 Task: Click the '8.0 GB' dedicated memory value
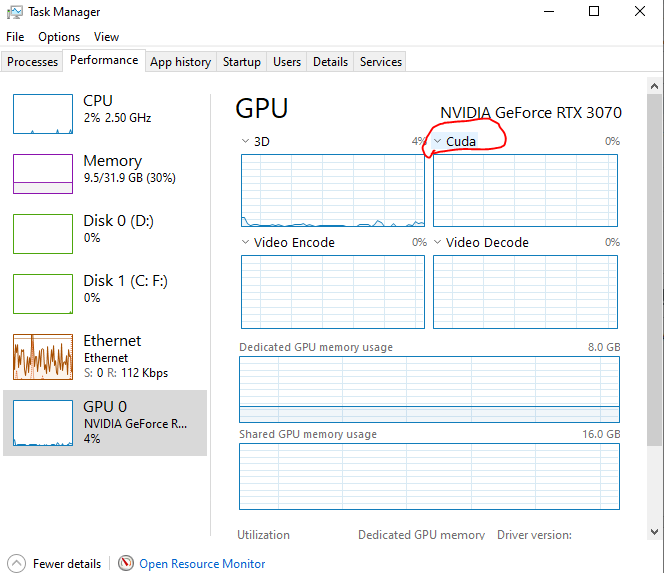(x=604, y=347)
